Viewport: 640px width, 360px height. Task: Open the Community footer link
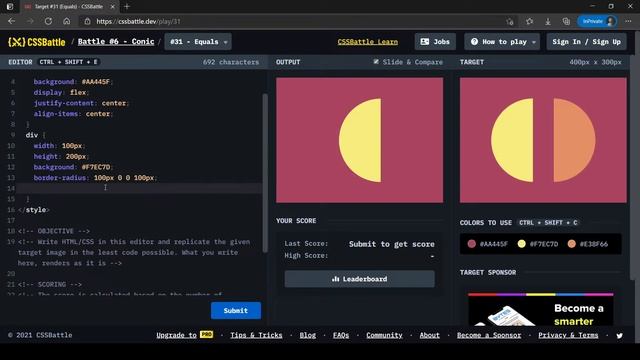(x=384, y=335)
